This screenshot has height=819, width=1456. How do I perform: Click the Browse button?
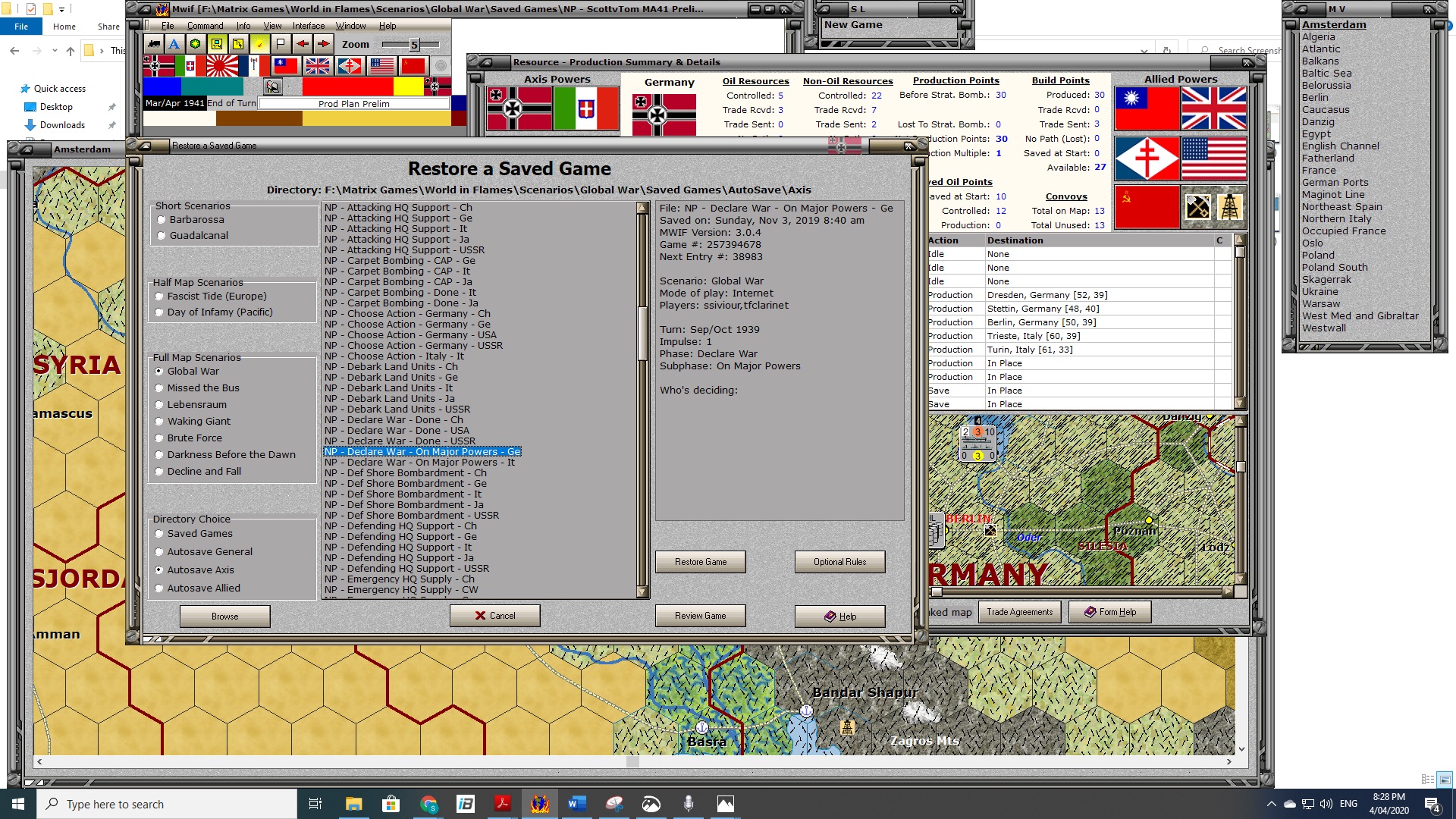coord(224,617)
